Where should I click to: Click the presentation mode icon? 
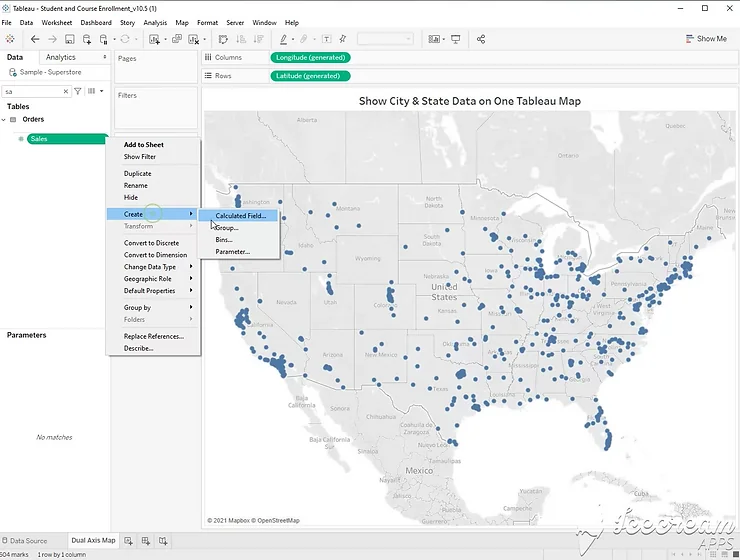[x=455, y=39]
